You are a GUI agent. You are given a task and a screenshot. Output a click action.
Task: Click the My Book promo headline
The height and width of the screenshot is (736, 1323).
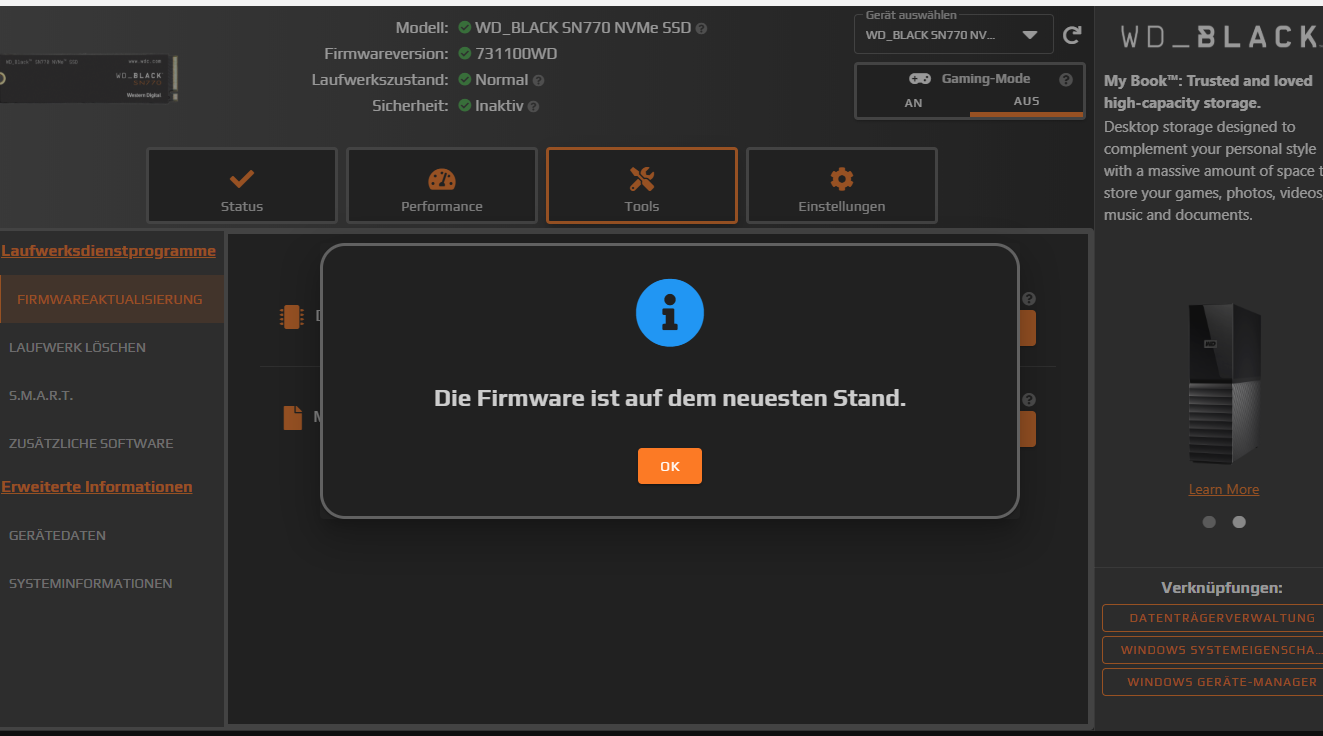[1208, 92]
